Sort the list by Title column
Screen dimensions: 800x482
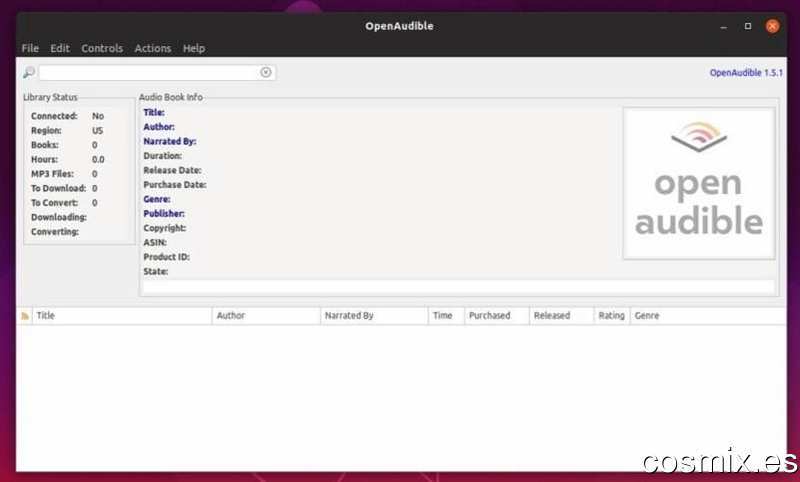point(122,316)
